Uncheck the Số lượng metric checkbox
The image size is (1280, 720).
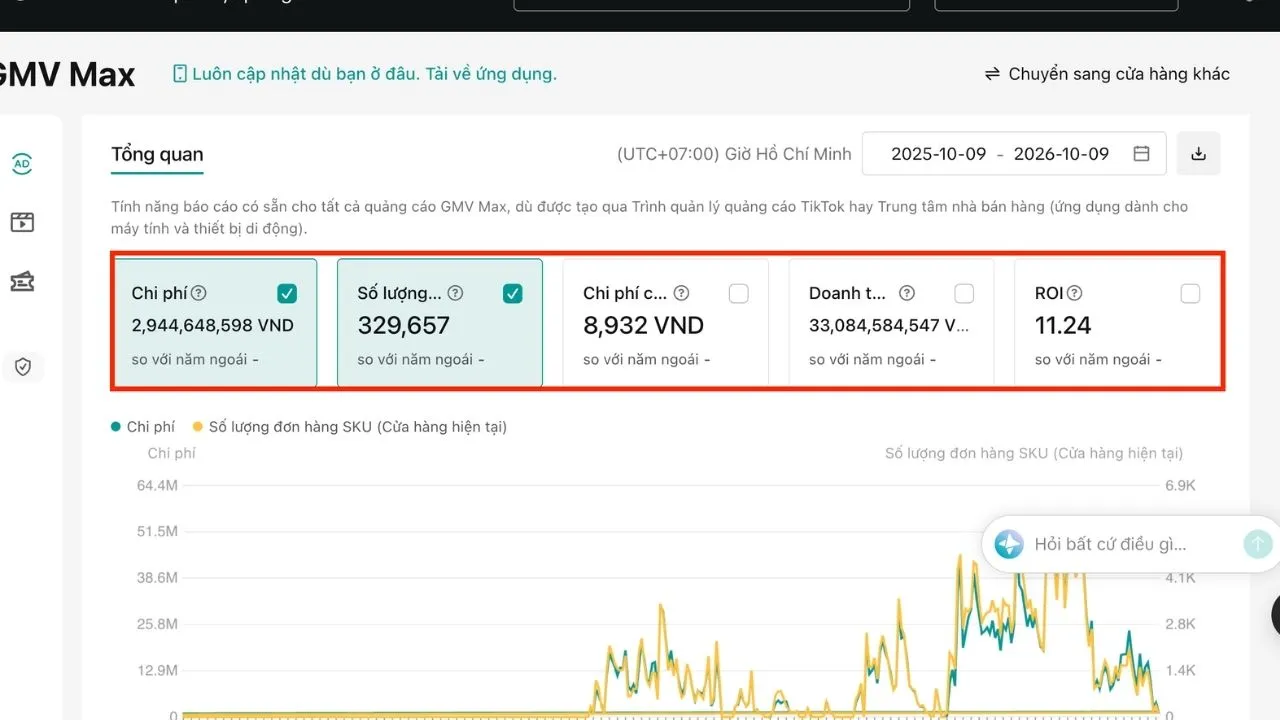click(x=513, y=293)
